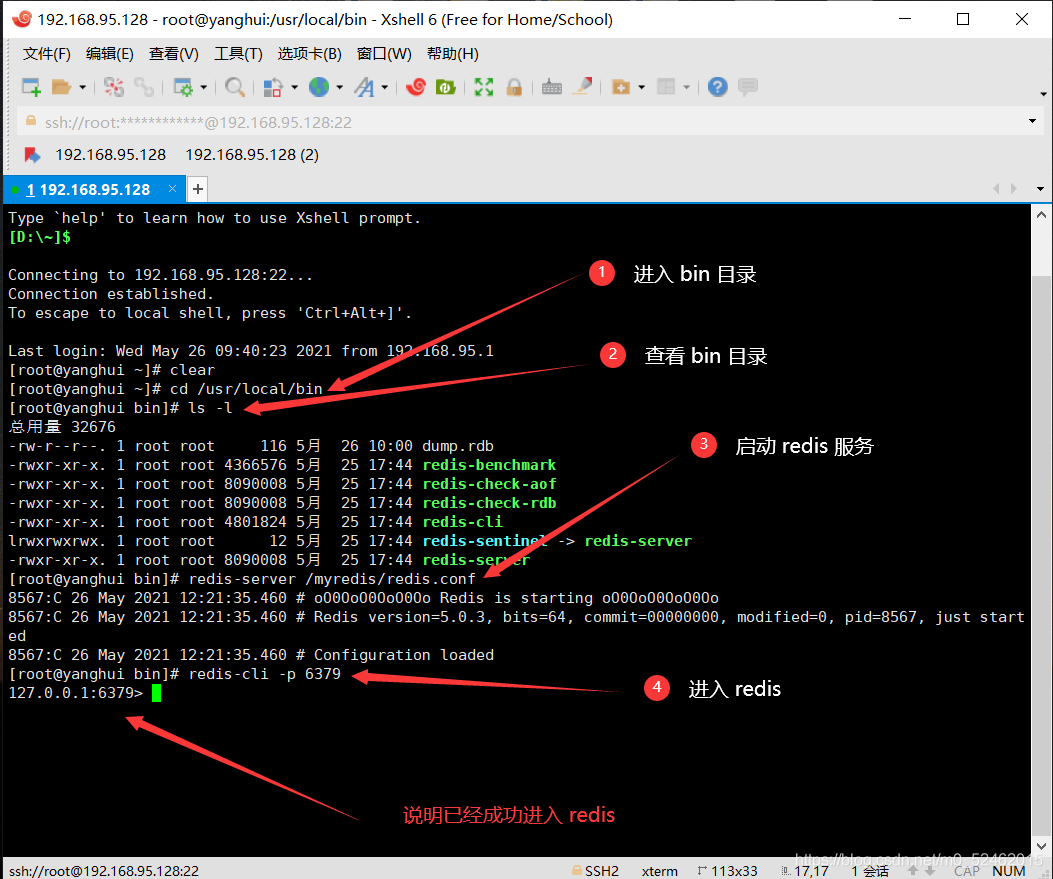This screenshot has width=1053, height=879.
Task: Click the tab scroll left arrow
Action: 997,189
